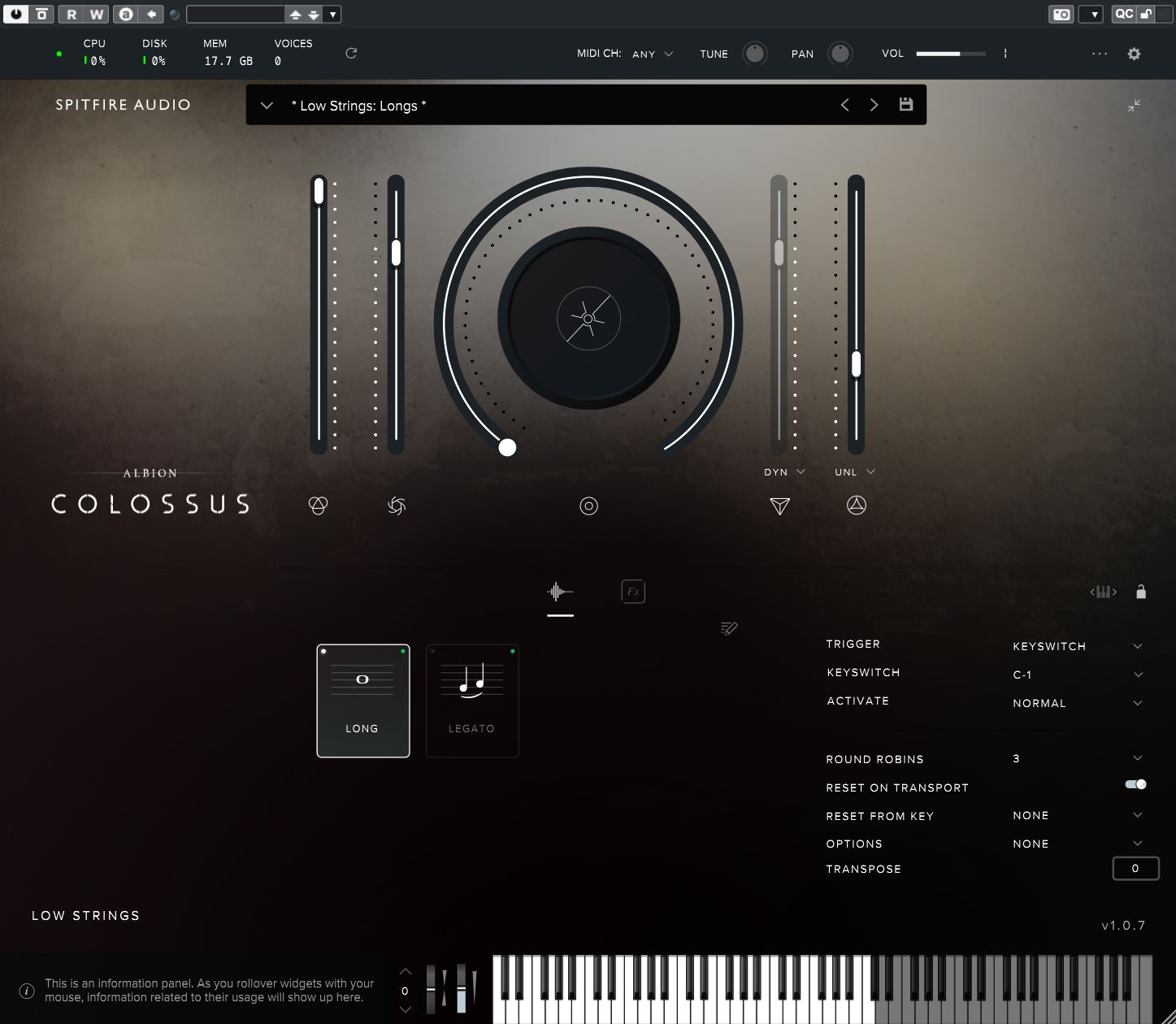Click the Transpose value field
This screenshot has height=1024, width=1176.
pyautogui.click(x=1135, y=868)
